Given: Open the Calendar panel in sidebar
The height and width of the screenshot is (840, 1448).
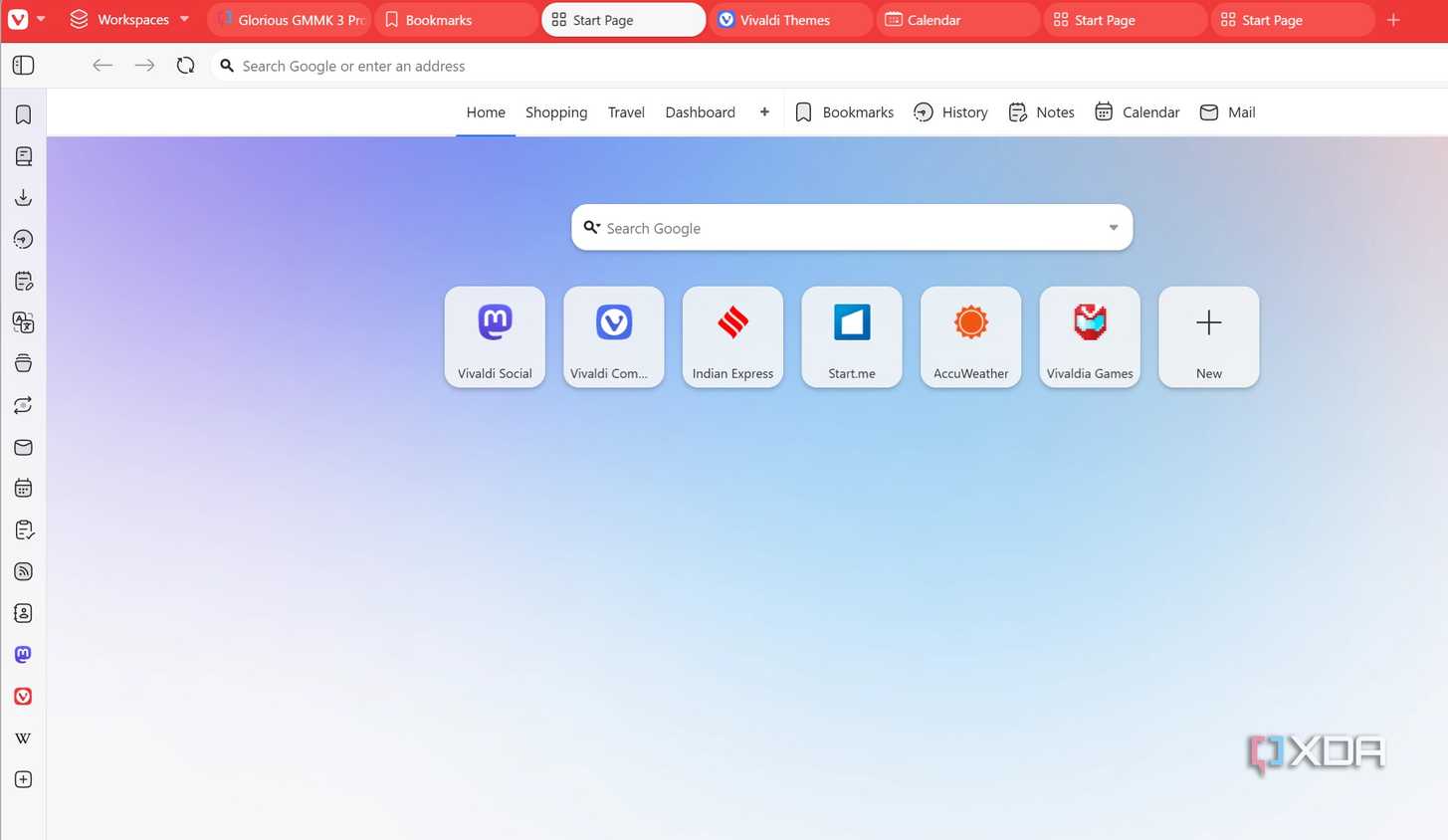Looking at the screenshot, I should pos(23,489).
